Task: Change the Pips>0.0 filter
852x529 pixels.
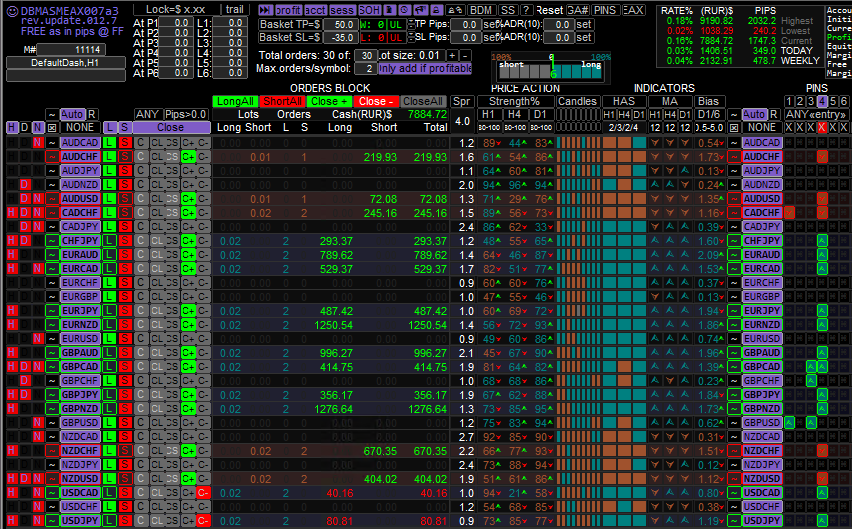Action: tap(186, 114)
